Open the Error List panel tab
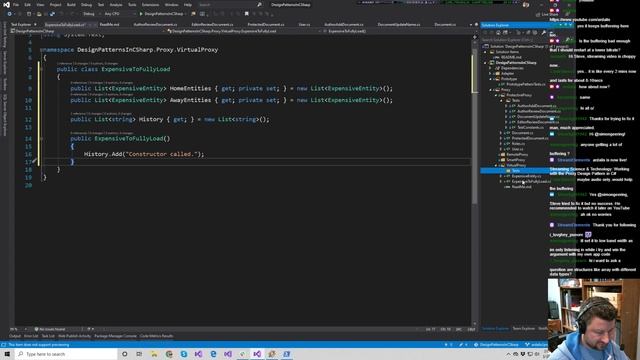Image resolution: width=640 pixels, height=360 pixels. [x=31, y=336]
